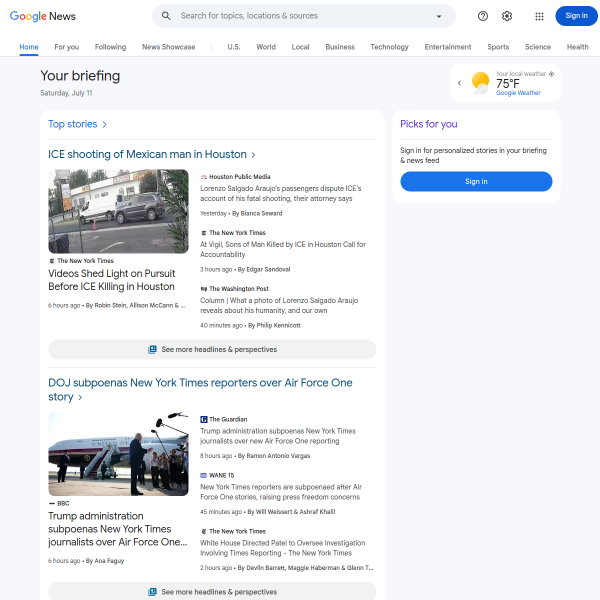Viewport: 600px width, 600px height.
Task: Click the Sign in button in header
Action: 577,16
